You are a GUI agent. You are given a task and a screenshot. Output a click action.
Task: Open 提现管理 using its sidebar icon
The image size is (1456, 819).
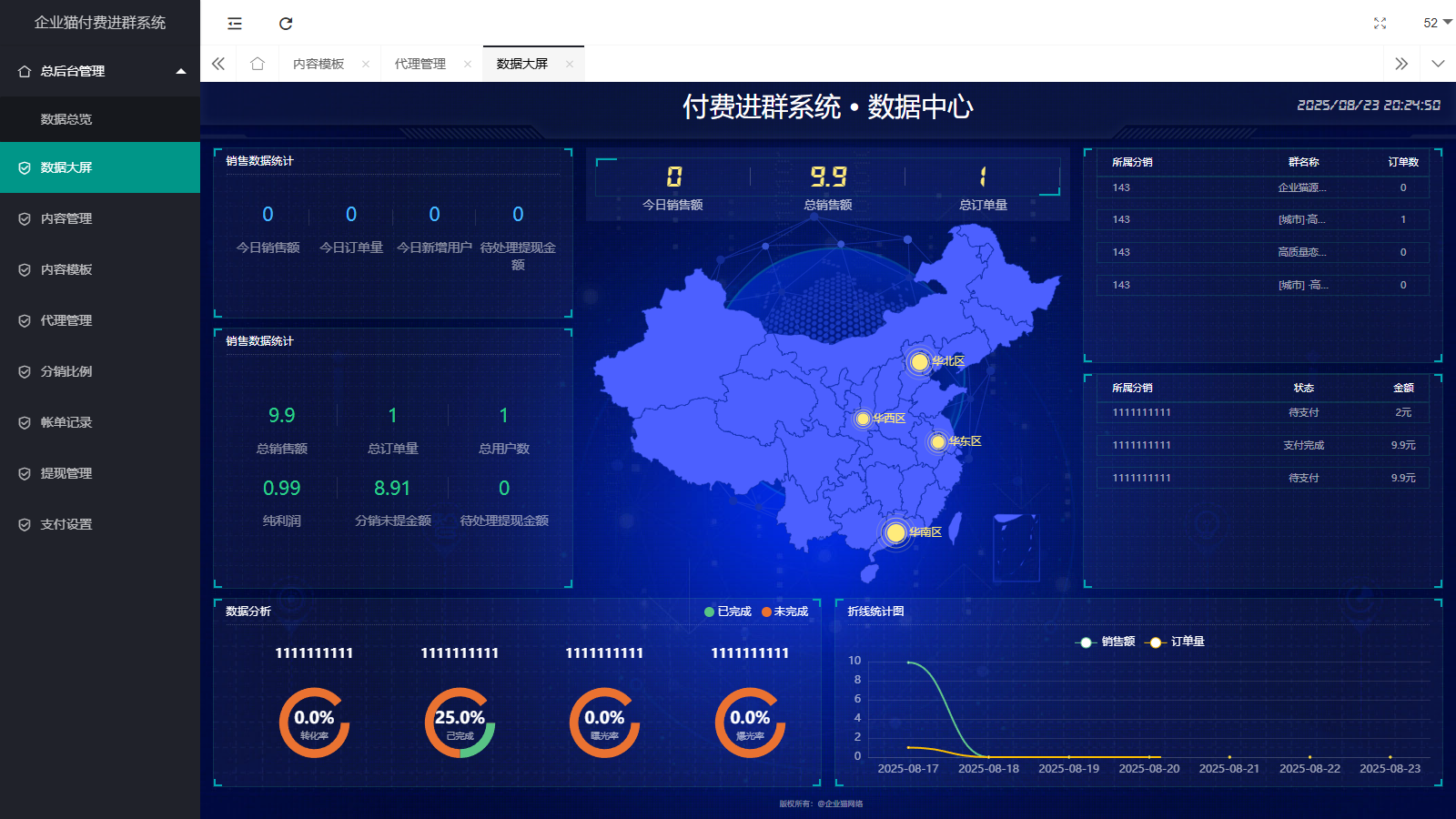25,473
